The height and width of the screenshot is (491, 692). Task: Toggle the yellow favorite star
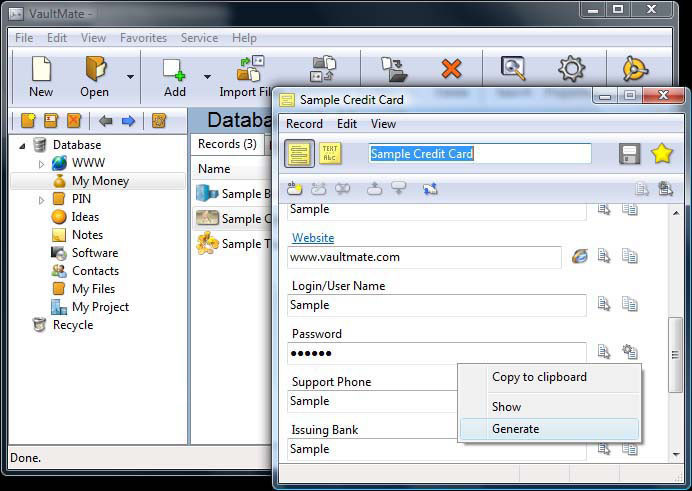pos(661,154)
